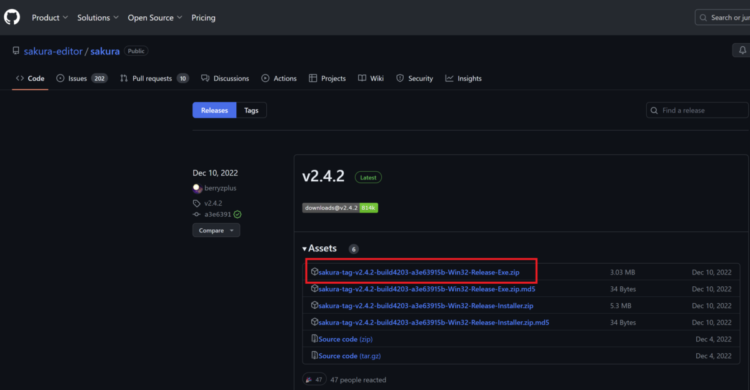Click the 47 people reacted text
Screen dimensions: 750x390
coord(358,380)
